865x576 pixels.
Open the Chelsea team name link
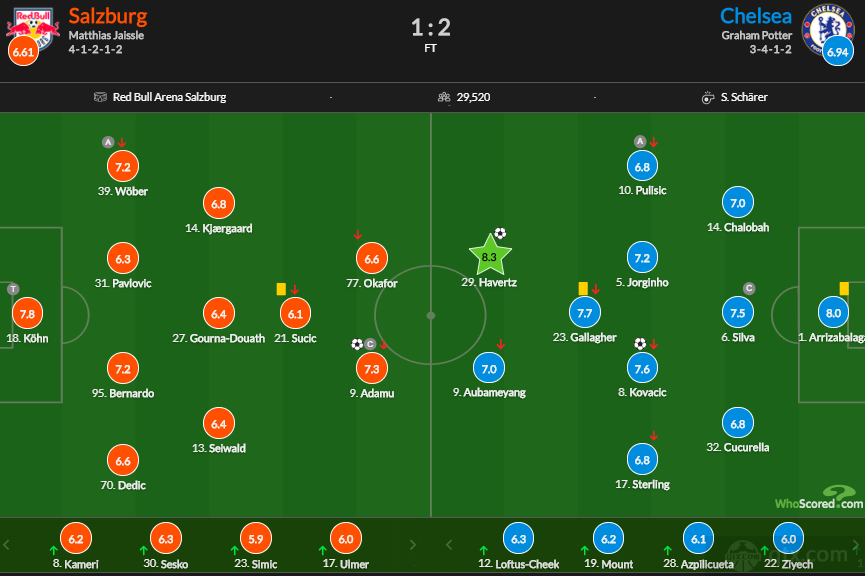coord(756,16)
